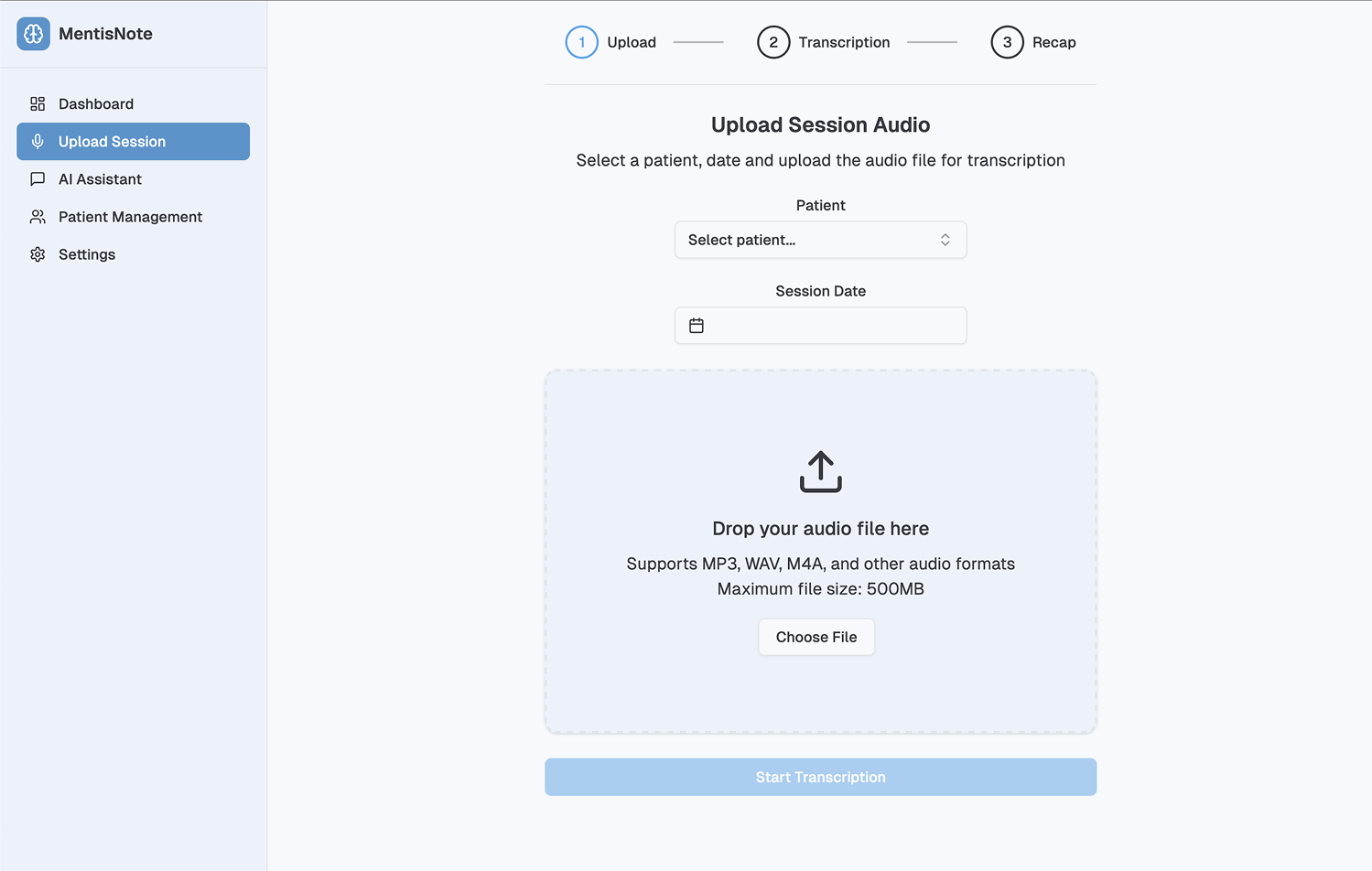
Task: Click the upload arrow icon in drop zone
Action: (x=820, y=472)
